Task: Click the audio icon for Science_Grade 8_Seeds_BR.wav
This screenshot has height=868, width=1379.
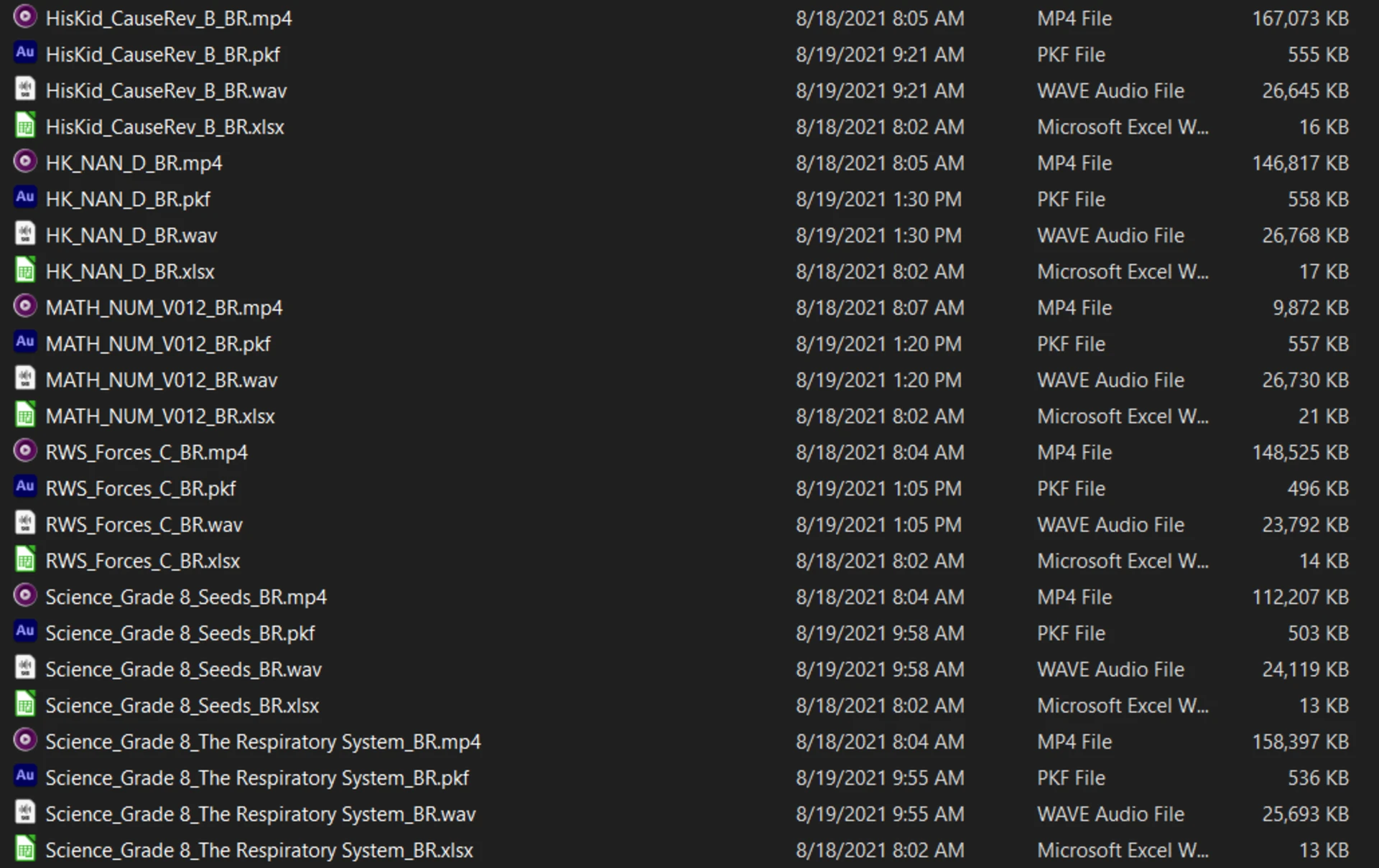Action: tap(25, 668)
